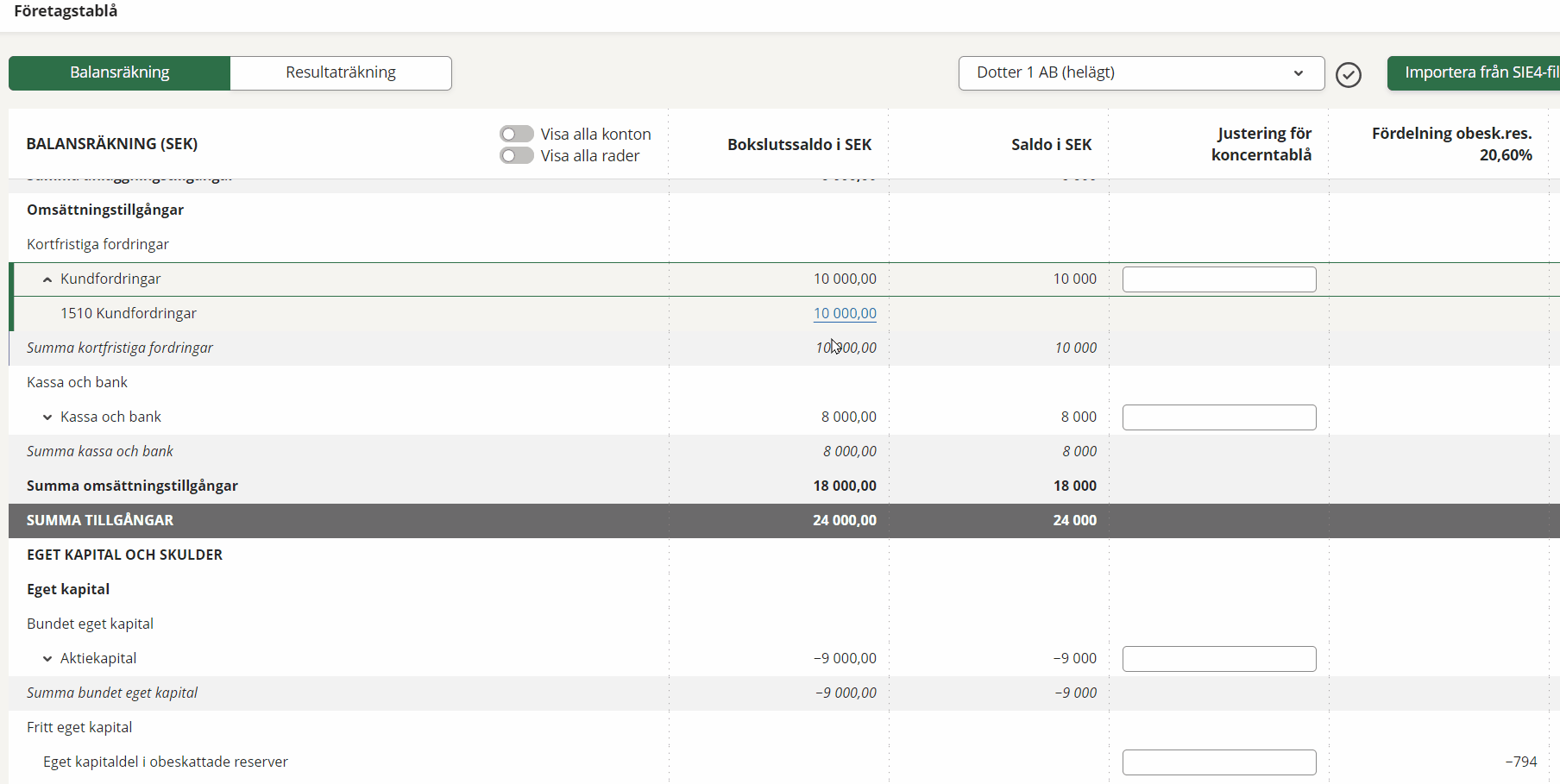Switch to the Resultaträkning tab

[x=341, y=73]
